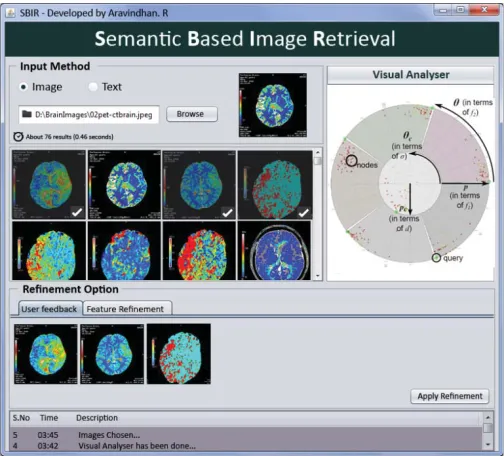The height and width of the screenshot is (456, 504).
Task: Click the circled query marker in Visual Analyser
Action: click(x=436, y=258)
